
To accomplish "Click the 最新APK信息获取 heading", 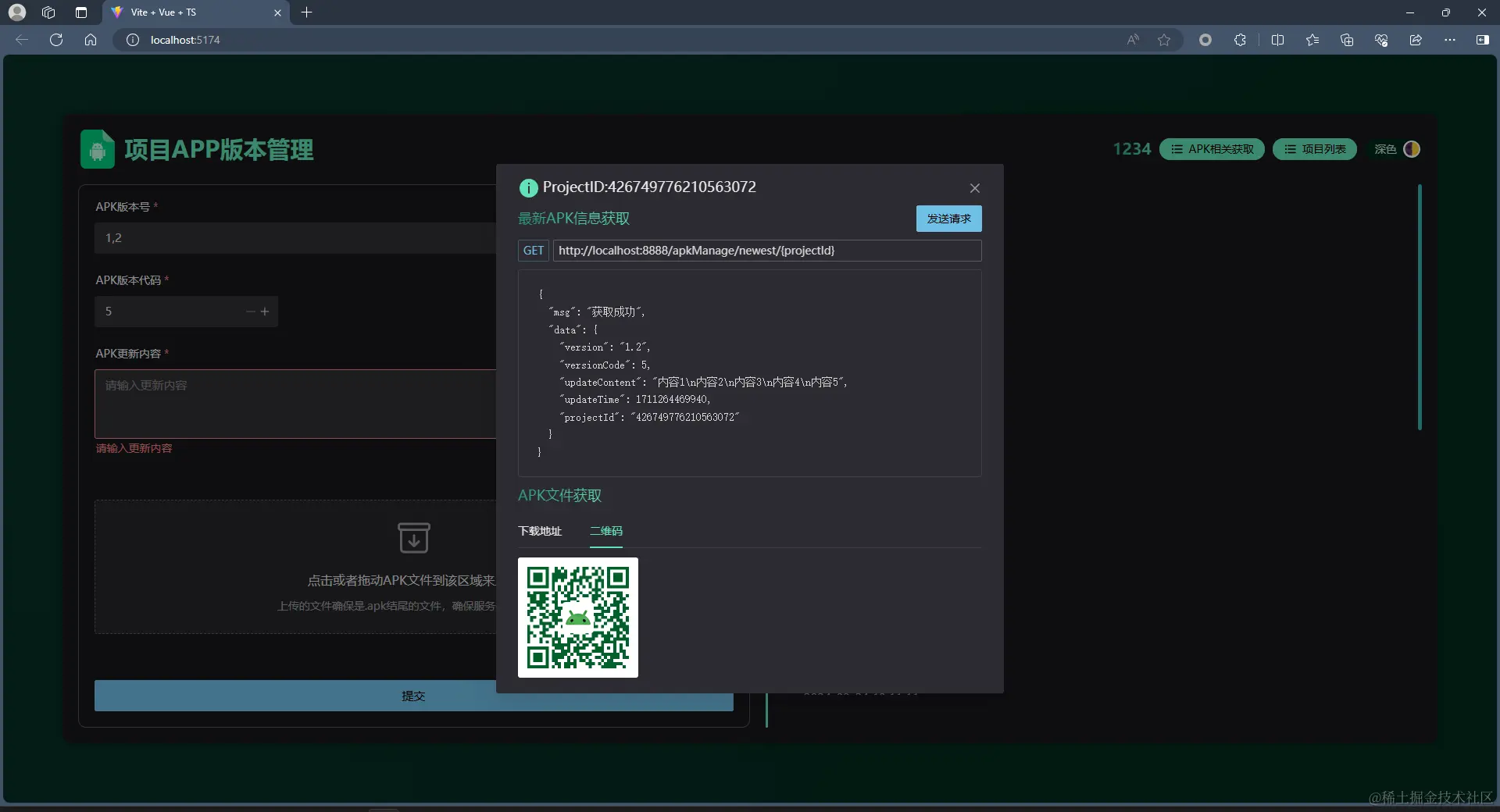I will pyautogui.click(x=573, y=219).
